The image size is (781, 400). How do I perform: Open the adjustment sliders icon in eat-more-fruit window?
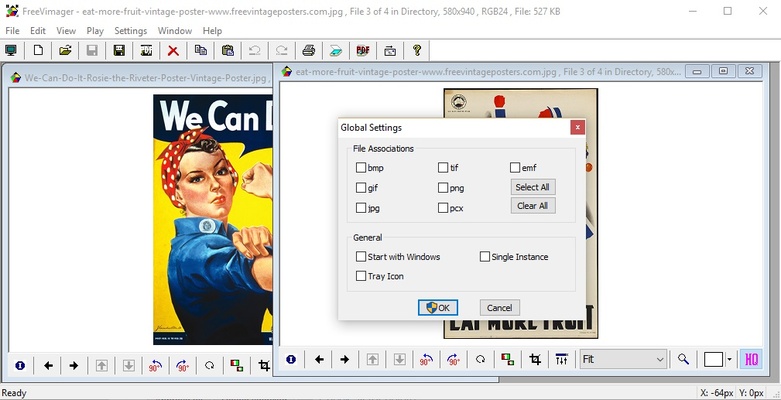pyautogui.click(x=562, y=359)
